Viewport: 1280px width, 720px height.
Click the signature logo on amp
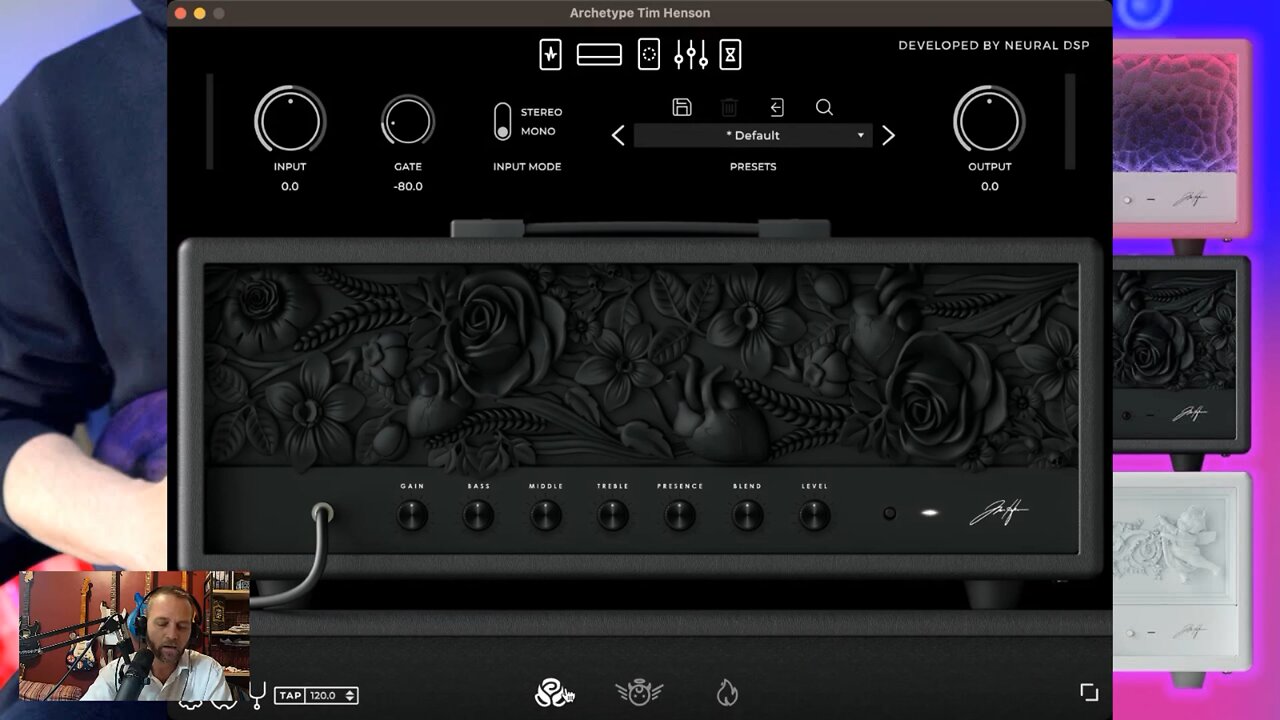tap(997, 514)
